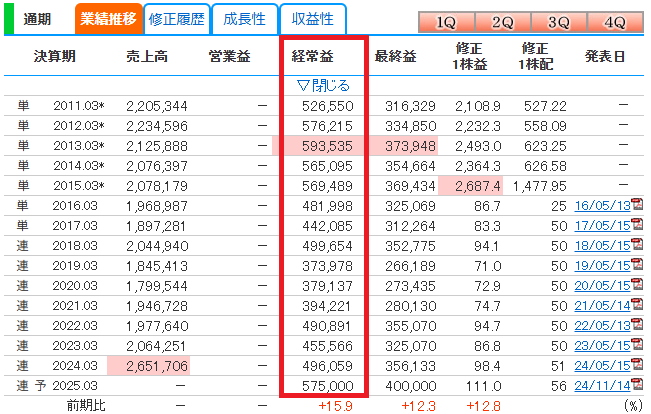651x414 pixels.
Task: Open PDF icon beside 19/05/15 date
Action: click(637, 264)
